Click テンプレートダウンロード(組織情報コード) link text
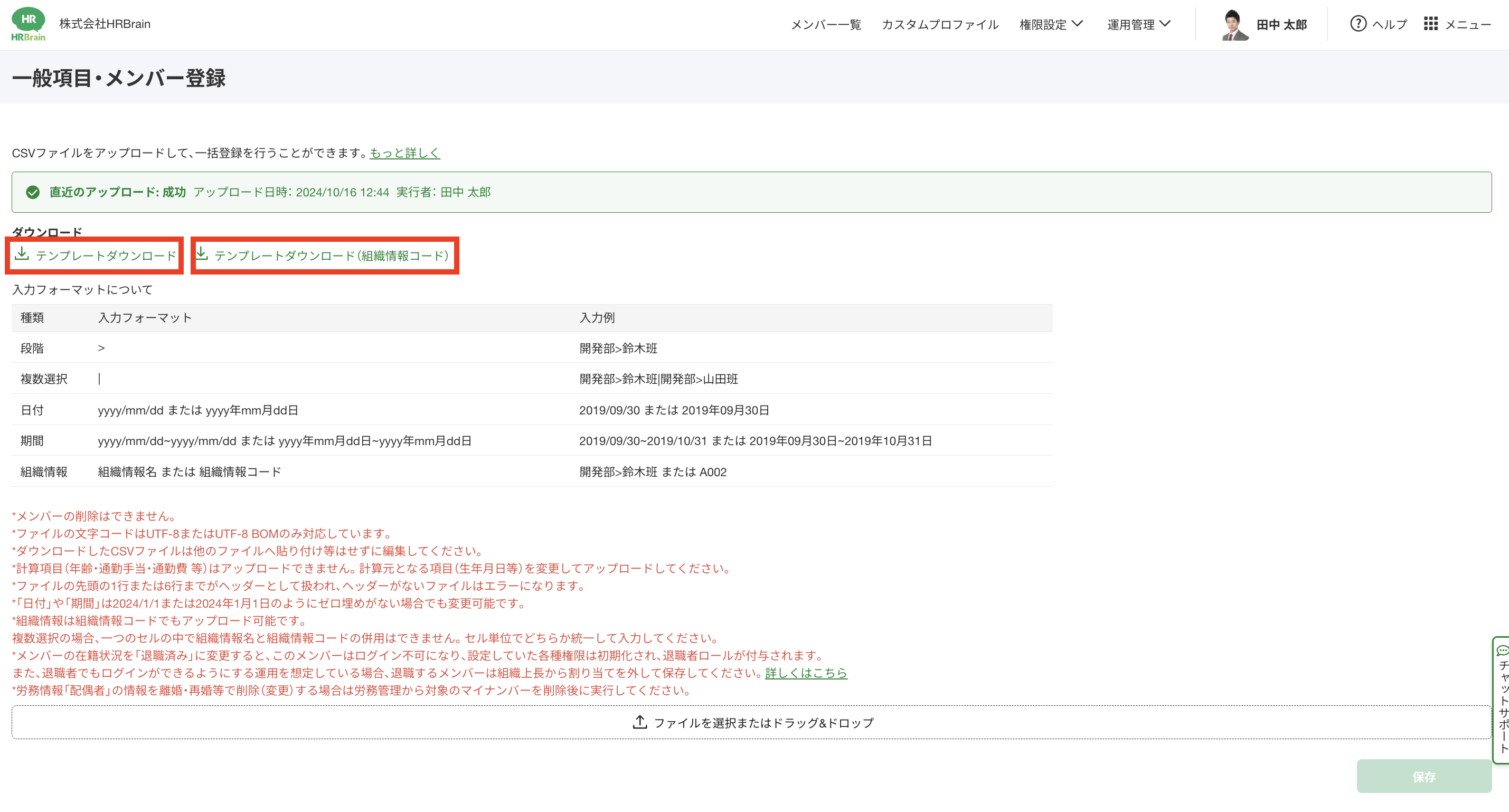The image size is (1509, 812). pos(332,256)
